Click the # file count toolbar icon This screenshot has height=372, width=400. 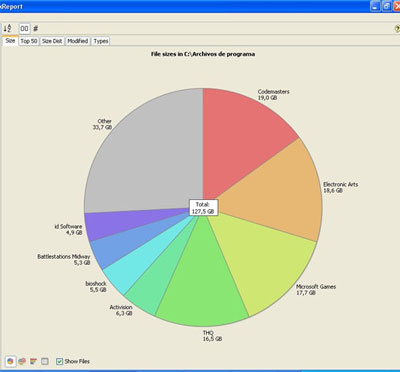[36, 29]
